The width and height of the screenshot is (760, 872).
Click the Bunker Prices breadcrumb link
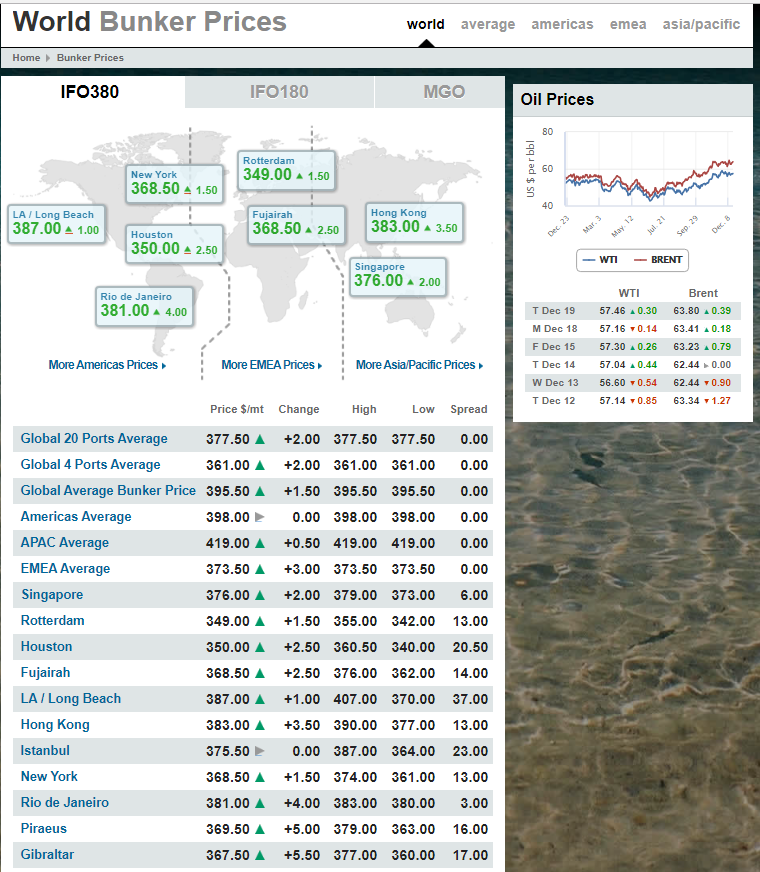pos(90,58)
